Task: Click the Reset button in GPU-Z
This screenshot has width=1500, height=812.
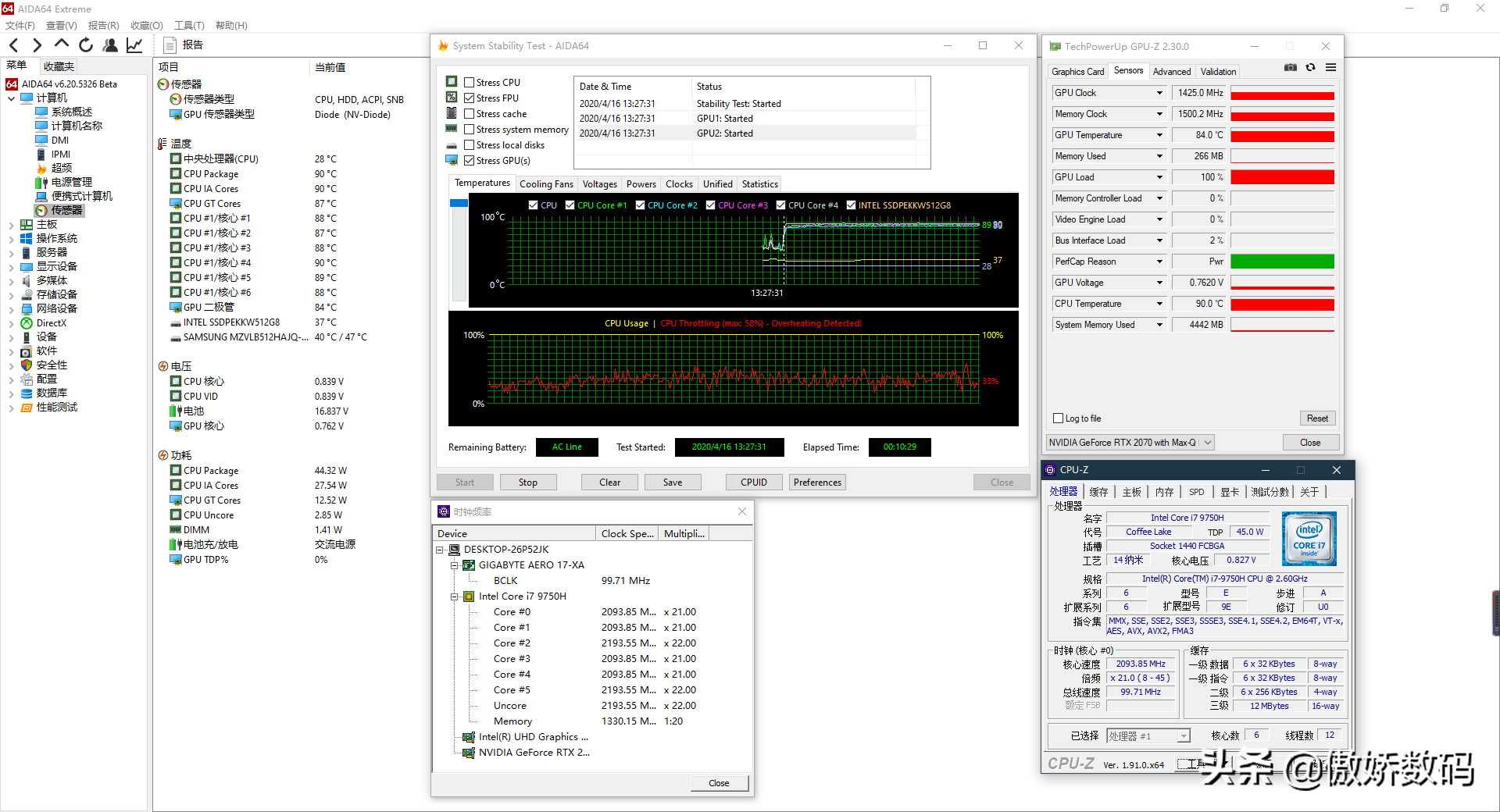Action: pyautogui.click(x=1317, y=418)
